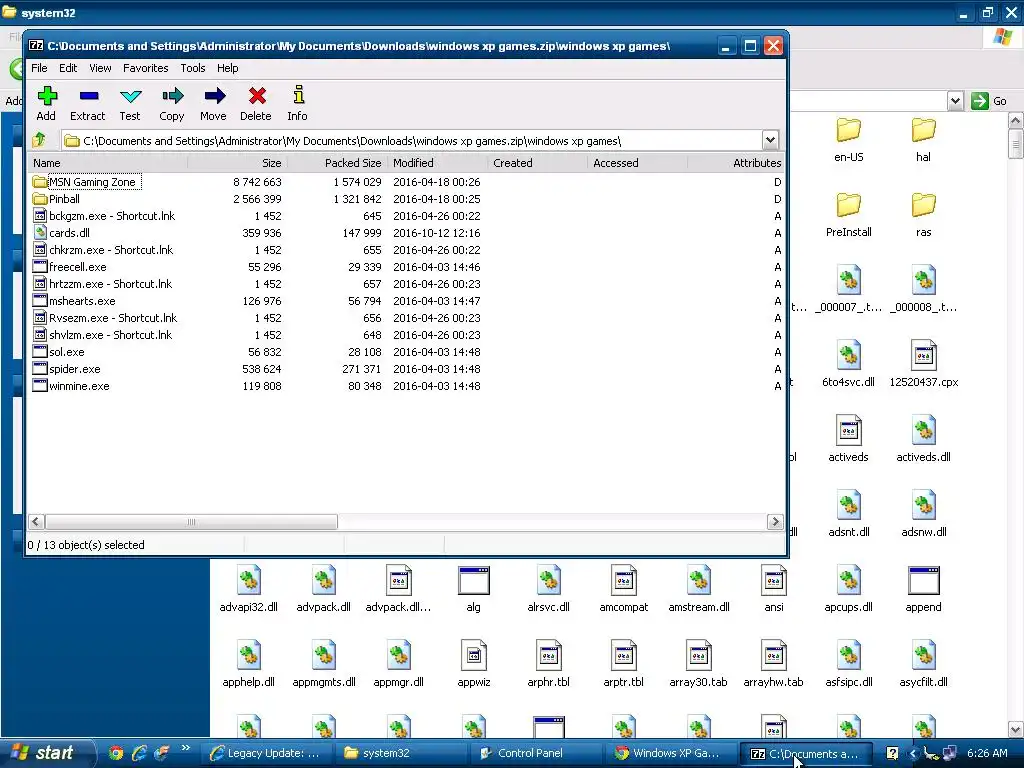The width and height of the screenshot is (1024, 768).
Task: Click system32 vertical scrollbar up arrow
Action: 1016,121
